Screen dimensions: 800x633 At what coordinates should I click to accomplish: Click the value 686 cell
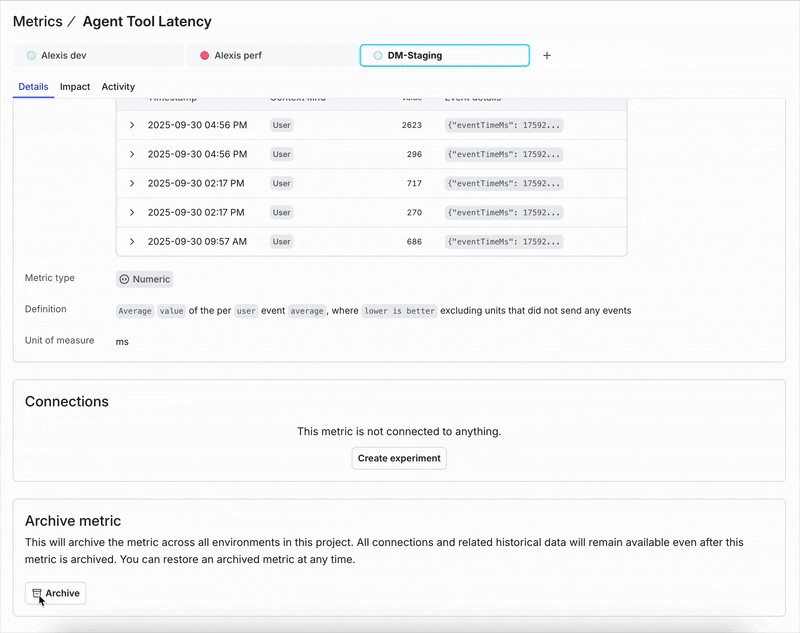tap(414, 241)
